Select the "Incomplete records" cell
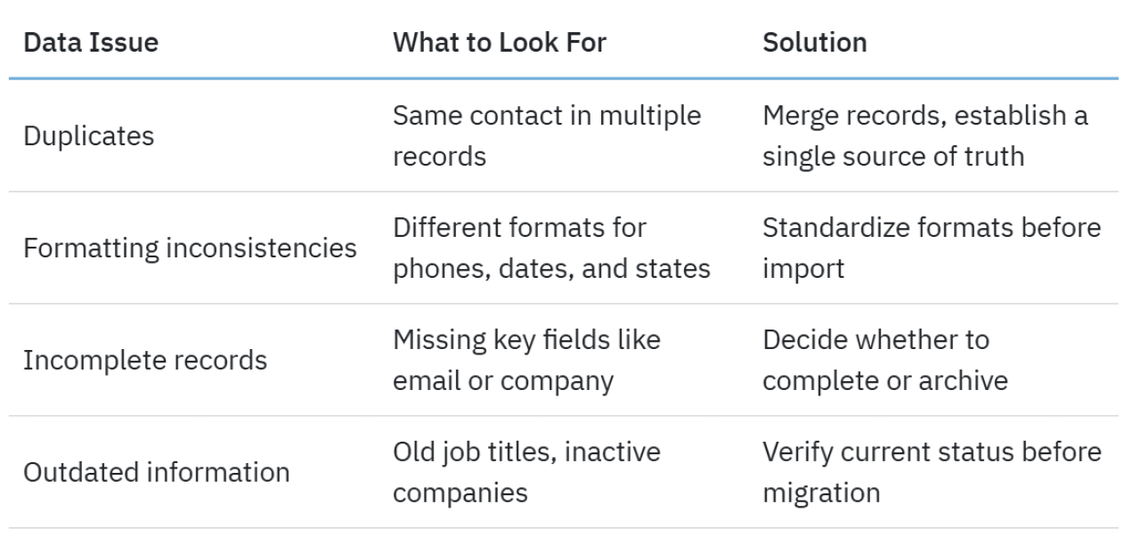Viewport: 1140px width, 545px height. coord(145,360)
